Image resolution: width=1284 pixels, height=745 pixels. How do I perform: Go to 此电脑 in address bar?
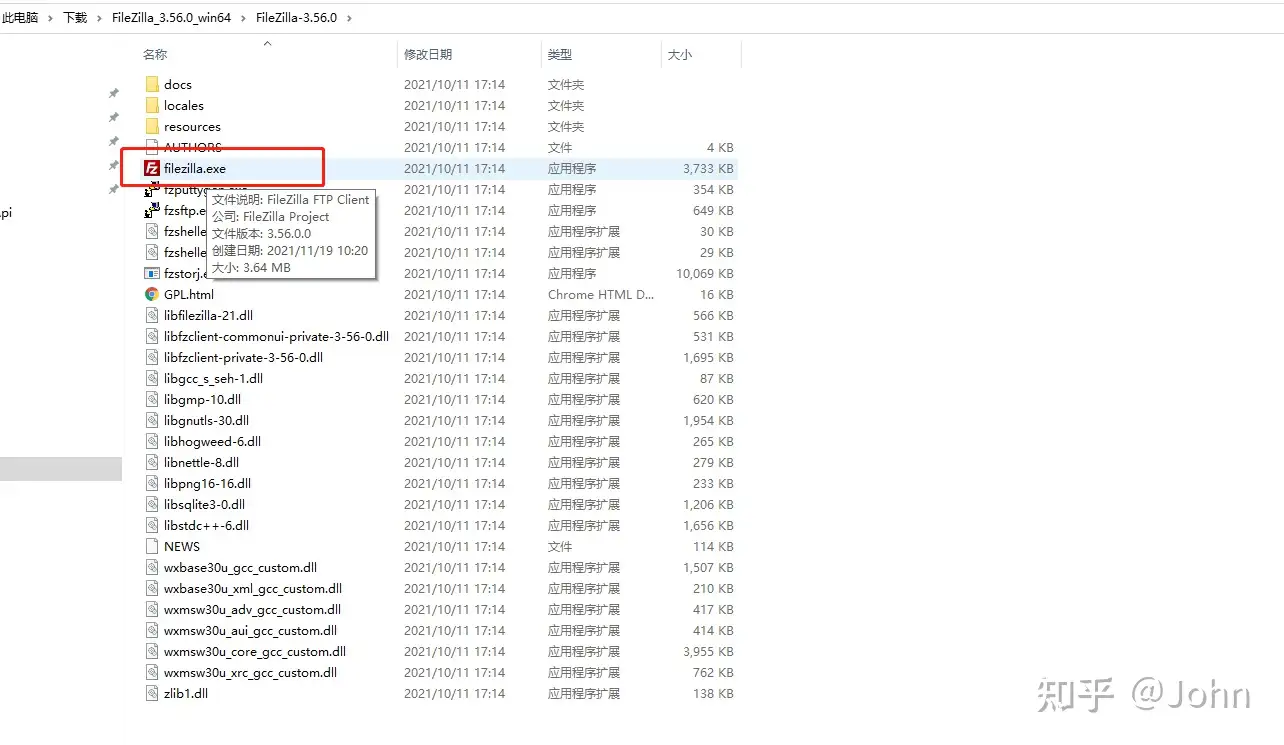tap(19, 18)
